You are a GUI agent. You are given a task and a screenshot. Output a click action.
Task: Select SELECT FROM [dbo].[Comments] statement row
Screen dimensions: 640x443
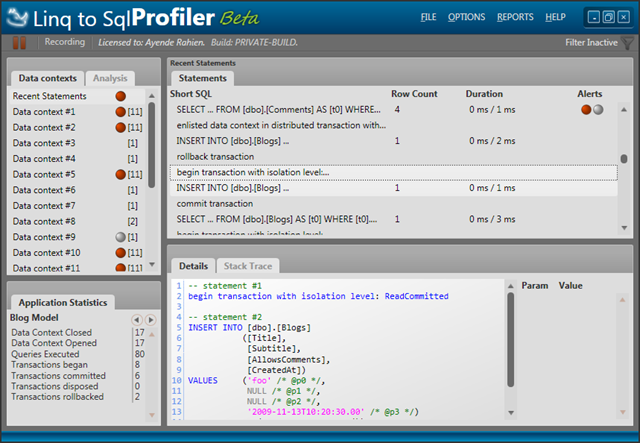click(393, 109)
